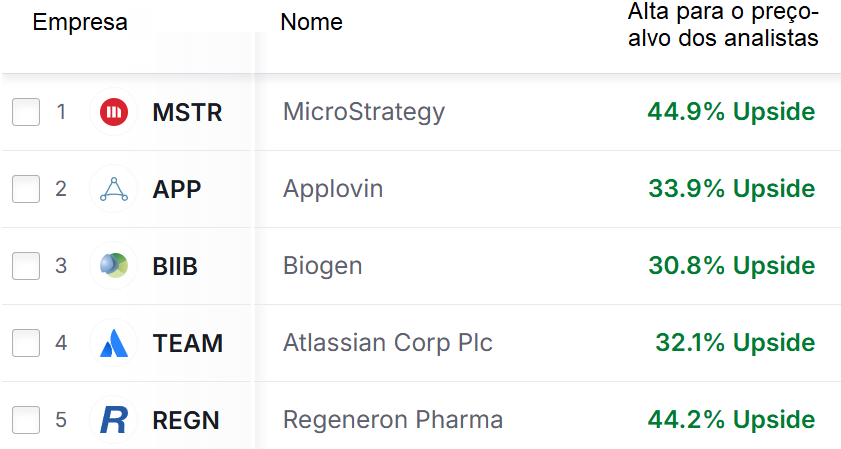This screenshot has height=449, width=841.
Task: Click the Atlassian Corp Plc name
Action: pos(387,343)
